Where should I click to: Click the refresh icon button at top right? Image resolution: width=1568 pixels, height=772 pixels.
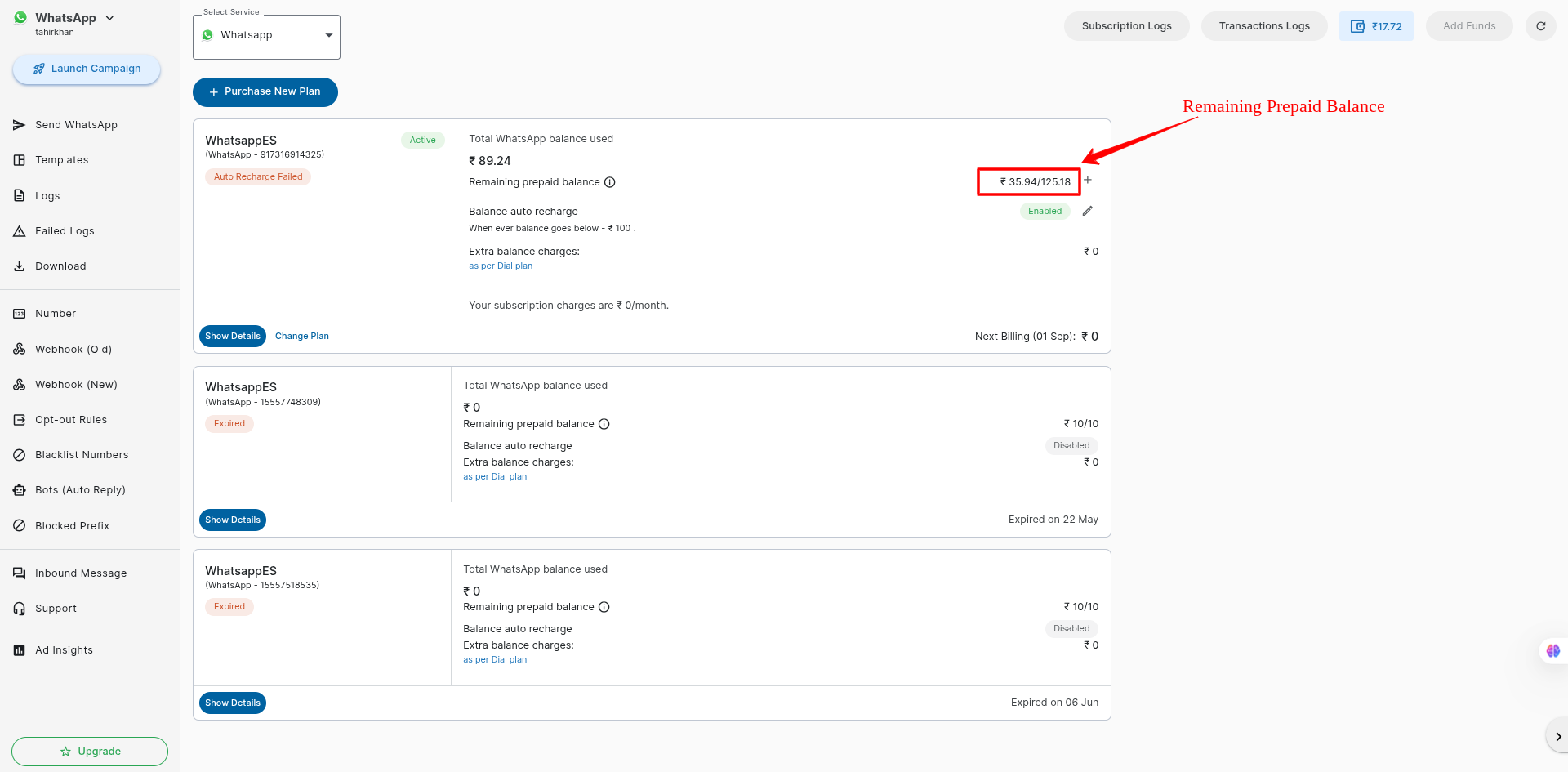[1540, 26]
